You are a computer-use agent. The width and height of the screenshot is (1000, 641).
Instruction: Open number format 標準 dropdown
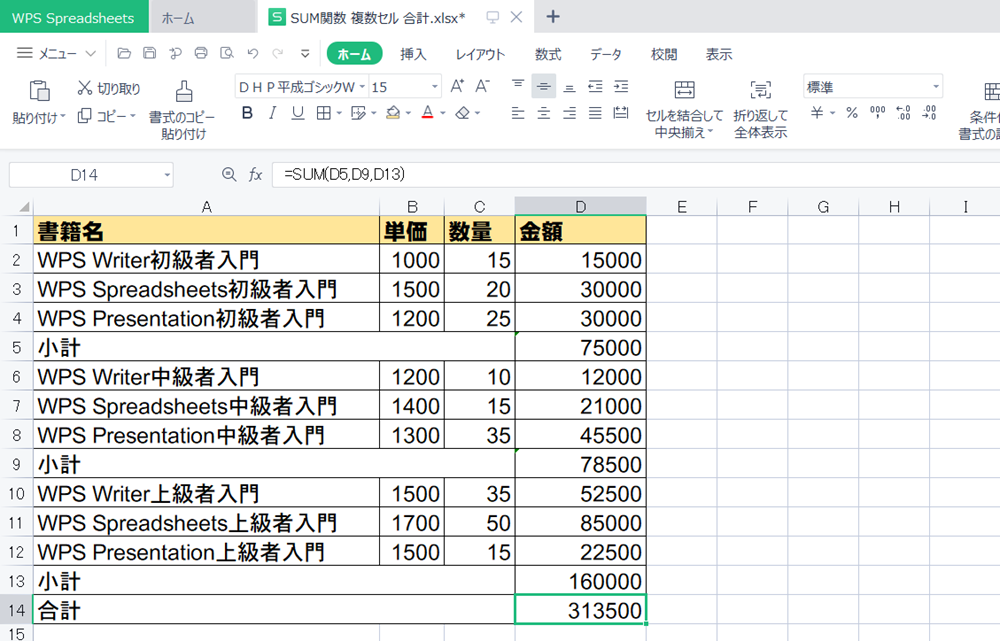pyautogui.click(x=936, y=86)
